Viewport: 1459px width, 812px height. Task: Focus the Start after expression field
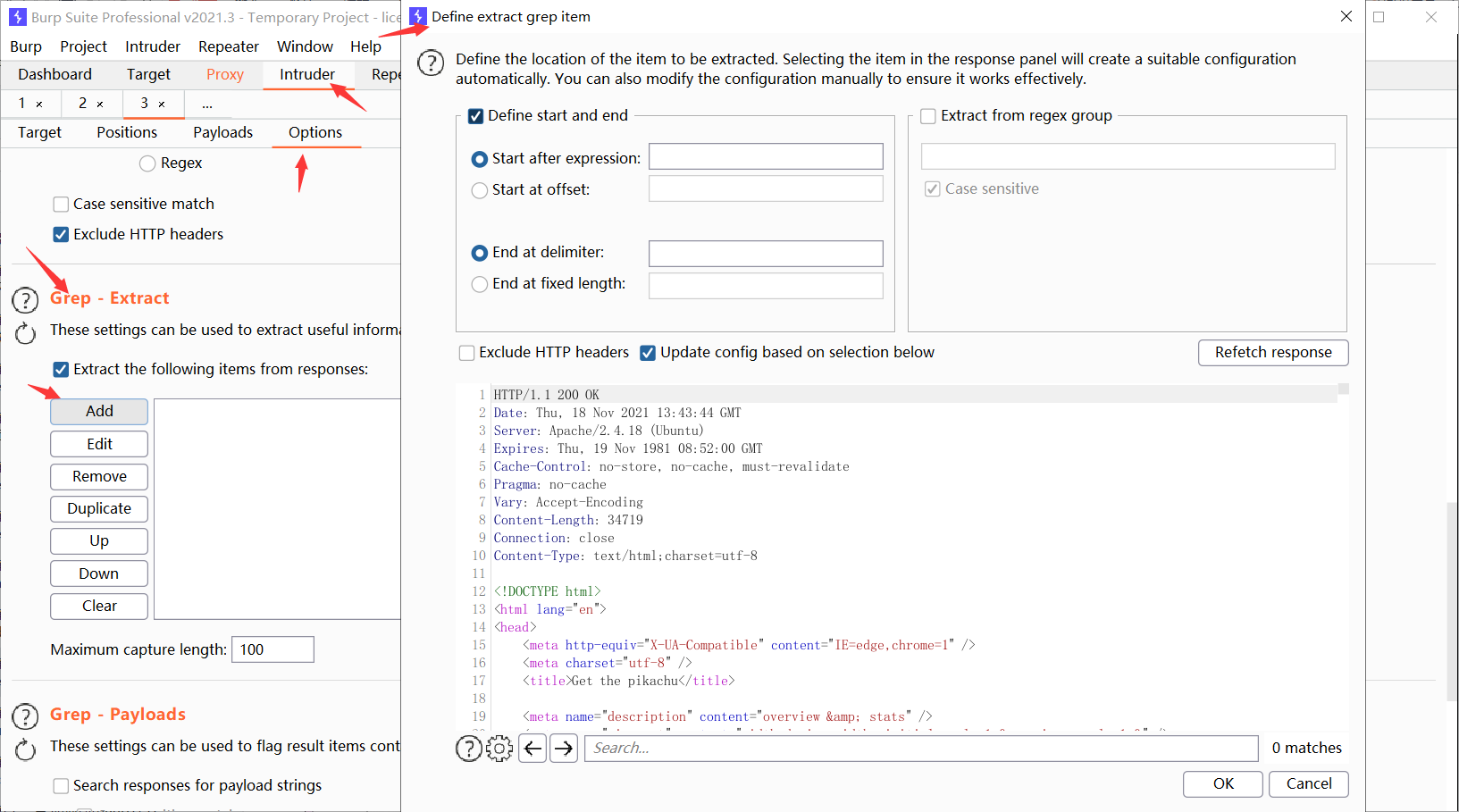point(766,156)
